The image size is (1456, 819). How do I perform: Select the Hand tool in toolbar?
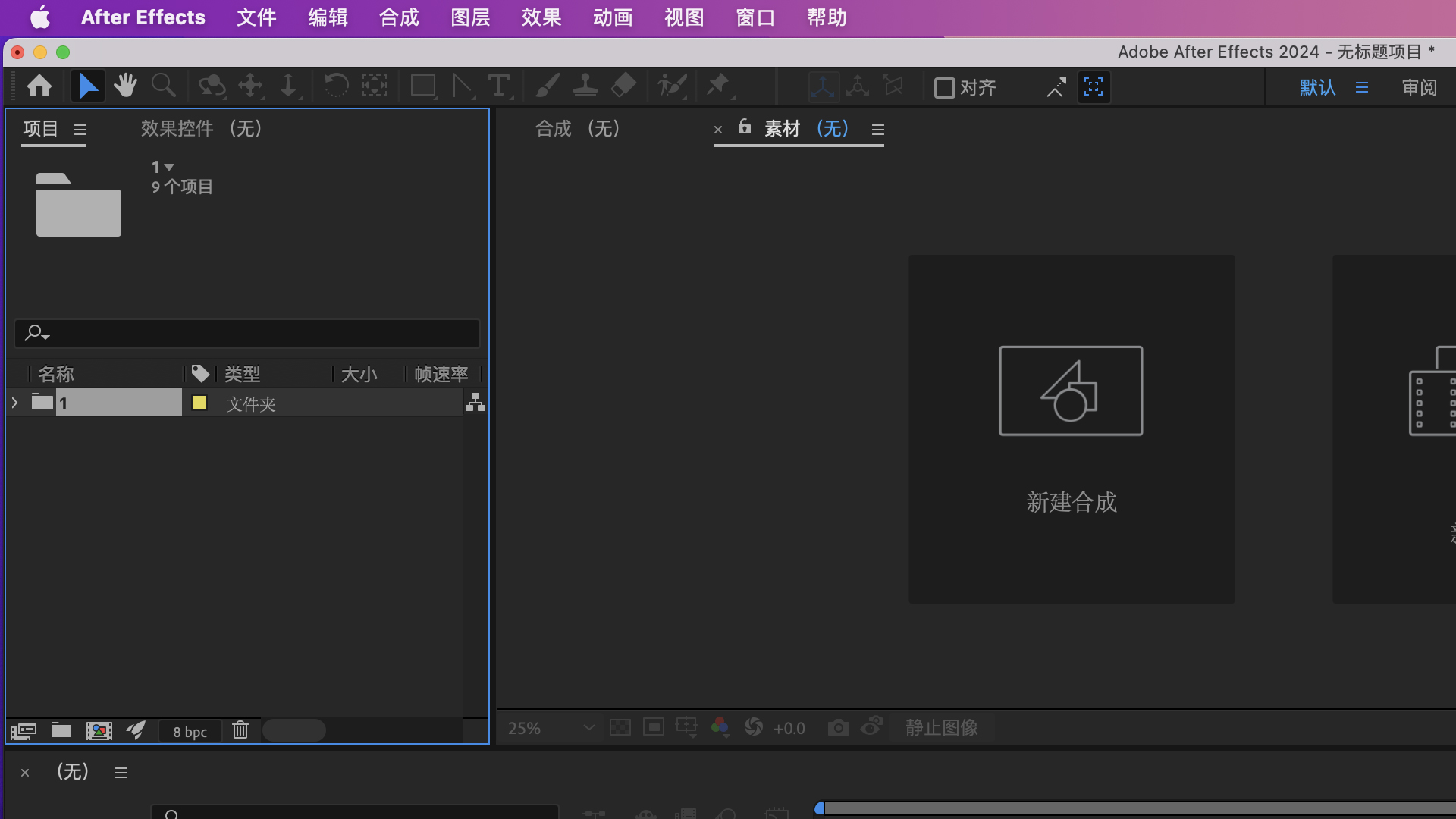(x=125, y=86)
